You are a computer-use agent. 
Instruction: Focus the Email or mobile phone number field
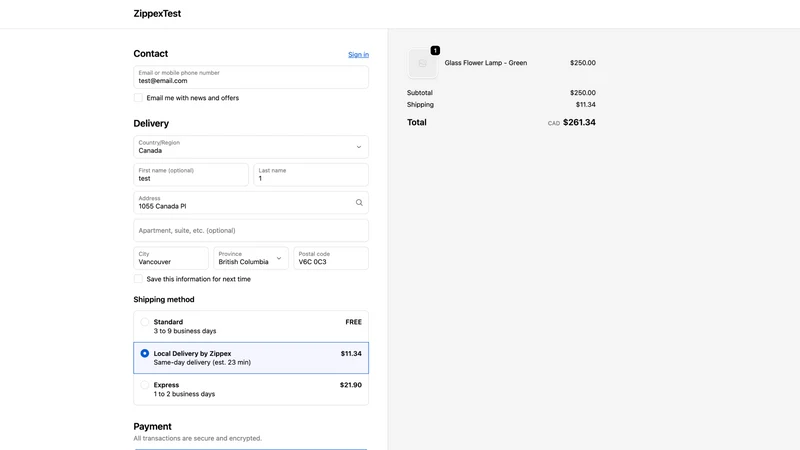point(251,77)
